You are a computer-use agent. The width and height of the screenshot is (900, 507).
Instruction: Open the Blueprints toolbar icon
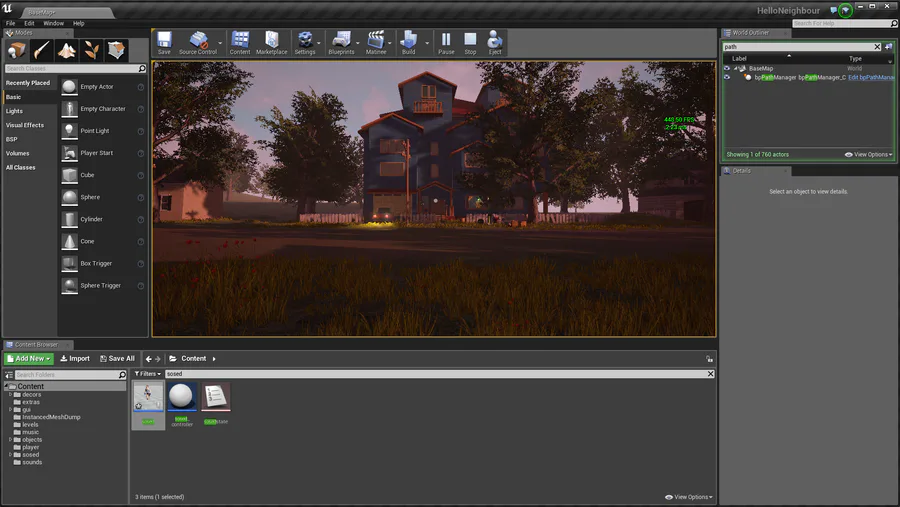341,42
